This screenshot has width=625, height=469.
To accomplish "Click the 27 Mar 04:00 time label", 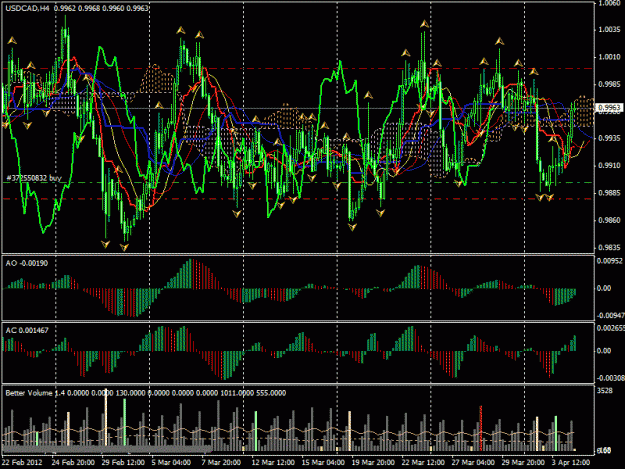I will pyautogui.click(x=473, y=462).
